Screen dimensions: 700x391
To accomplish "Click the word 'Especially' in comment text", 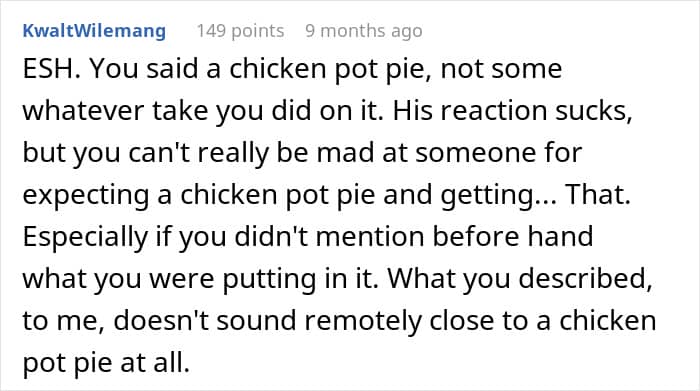I will [85, 237].
